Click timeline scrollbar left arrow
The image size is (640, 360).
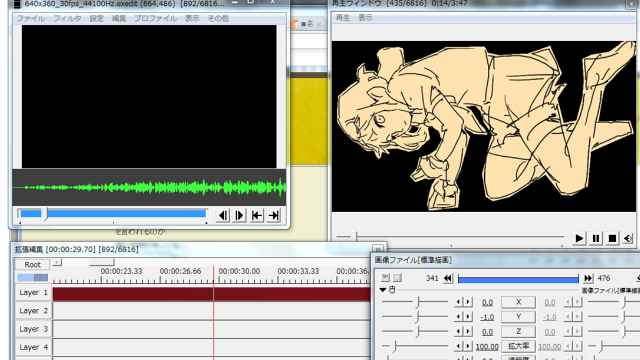[57, 262]
